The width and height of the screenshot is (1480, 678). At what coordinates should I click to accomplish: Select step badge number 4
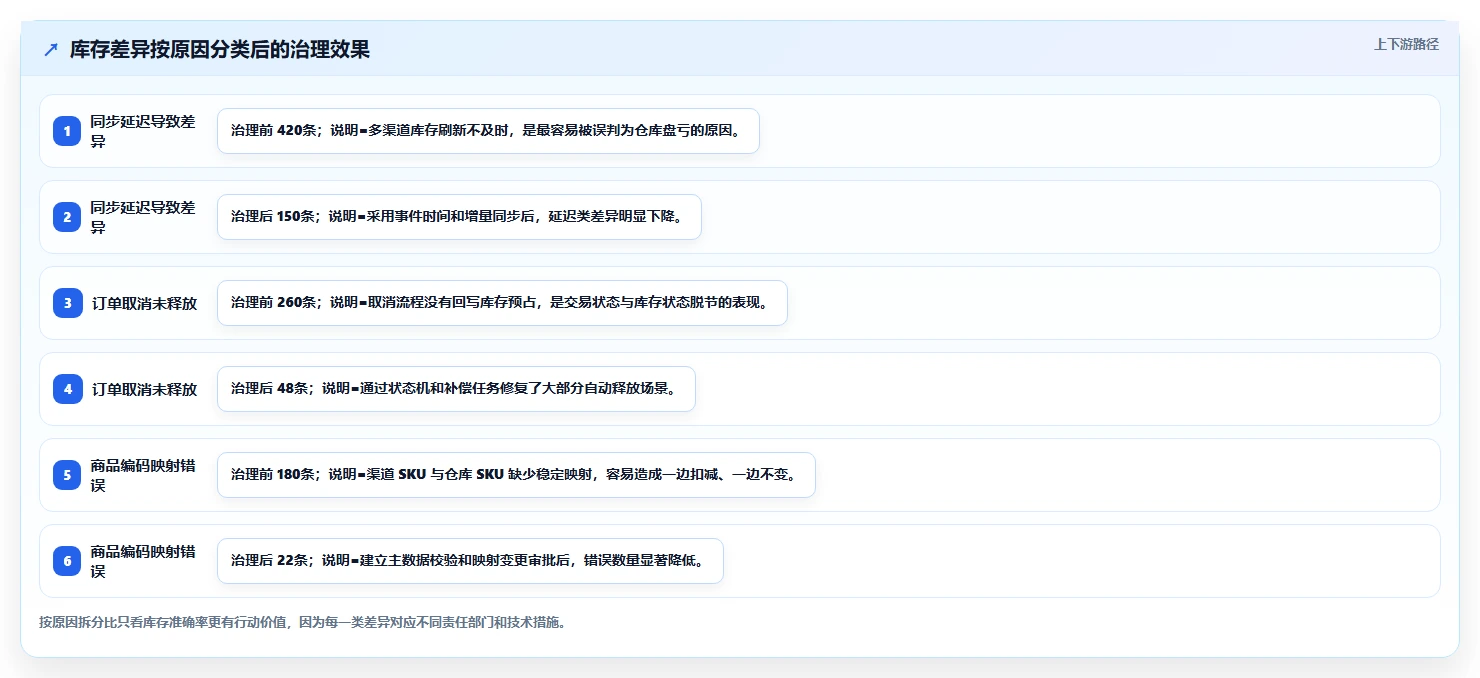pos(67,389)
